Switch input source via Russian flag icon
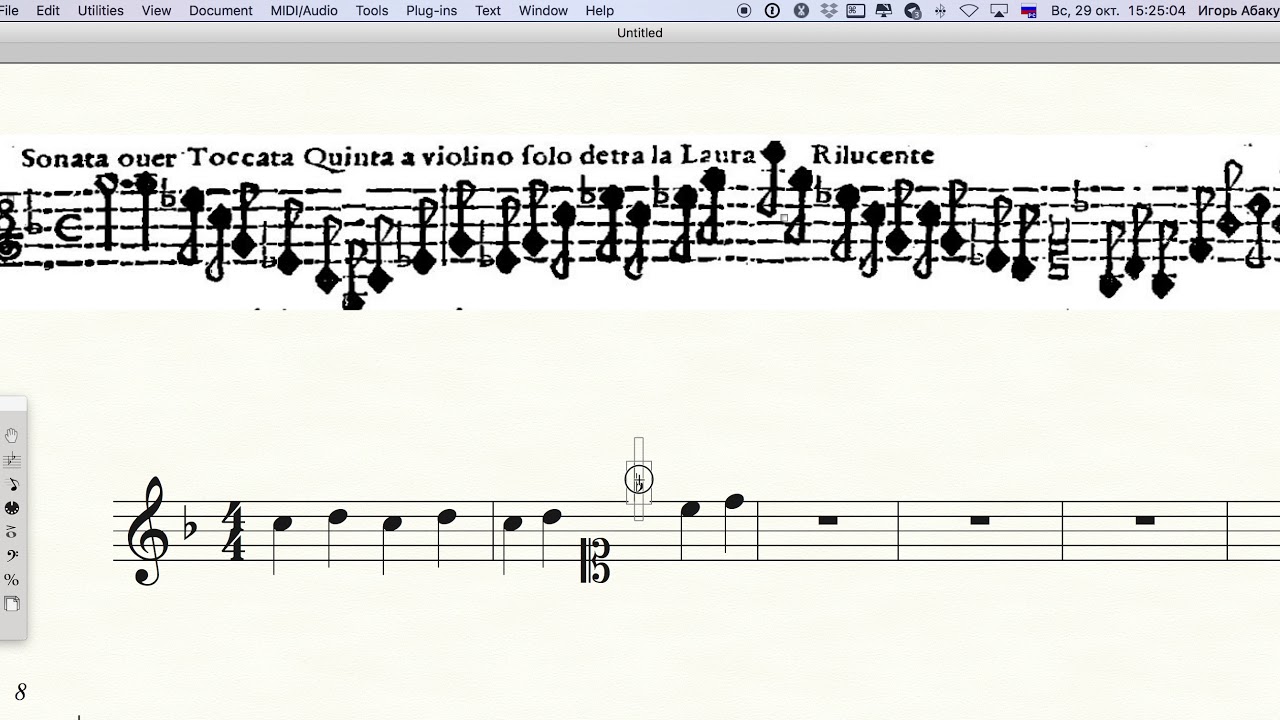The image size is (1280, 720). pyautogui.click(x=1029, y=11)
